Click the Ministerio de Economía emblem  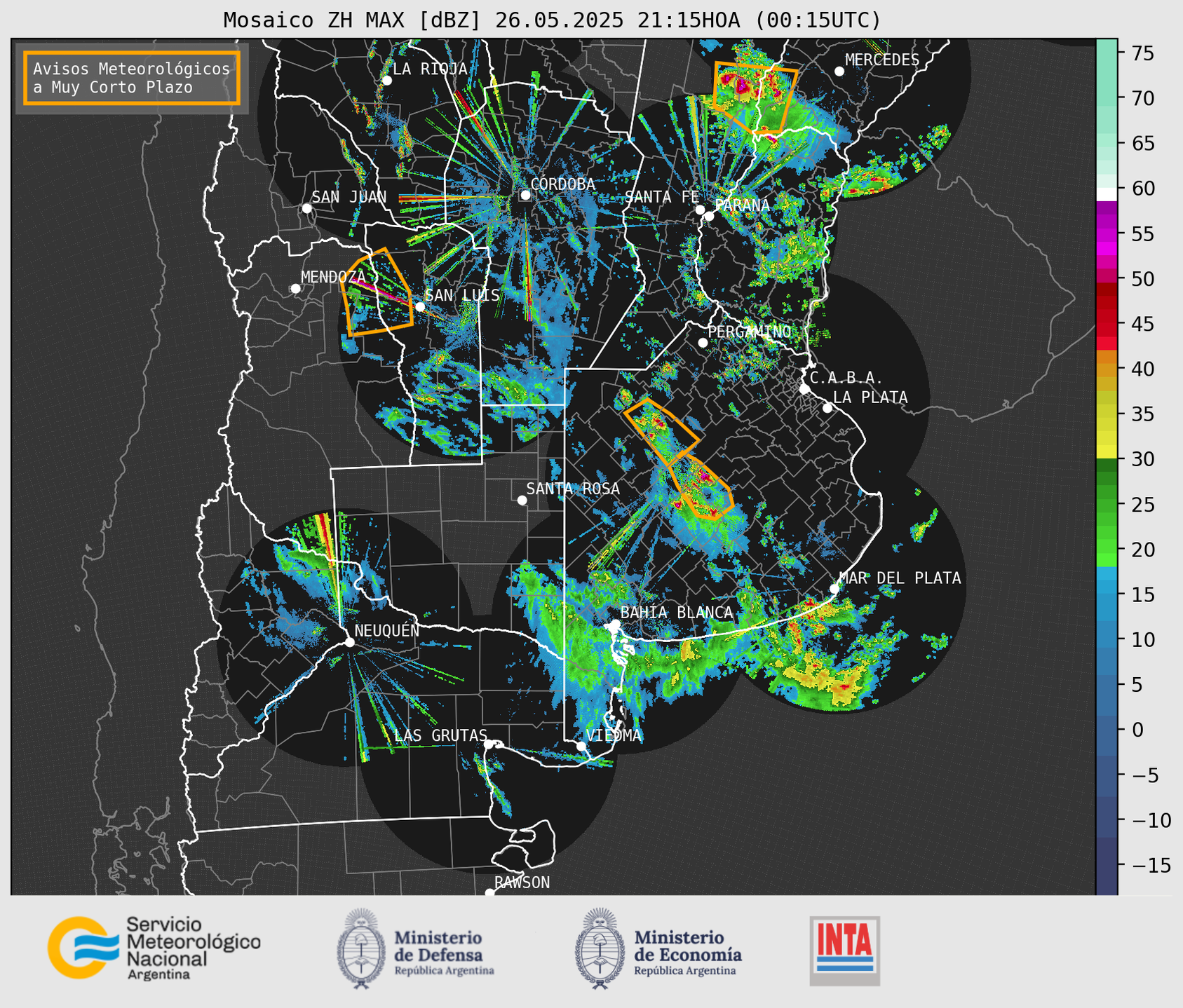[x=600, y=948]
